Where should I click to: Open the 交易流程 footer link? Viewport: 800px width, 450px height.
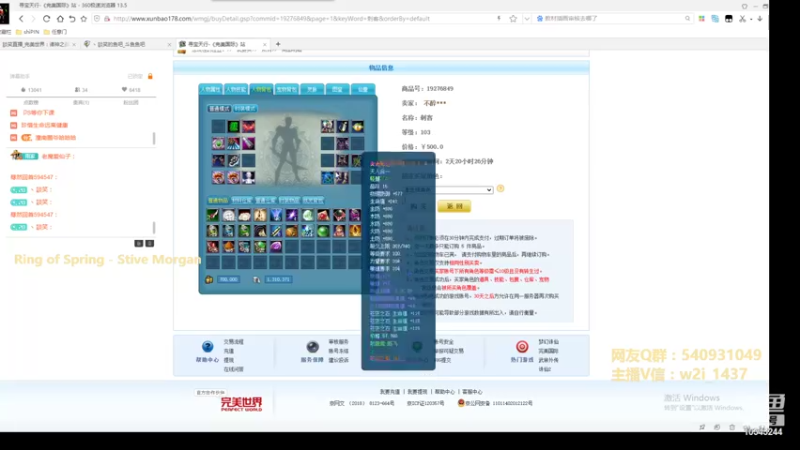point(234,342)
